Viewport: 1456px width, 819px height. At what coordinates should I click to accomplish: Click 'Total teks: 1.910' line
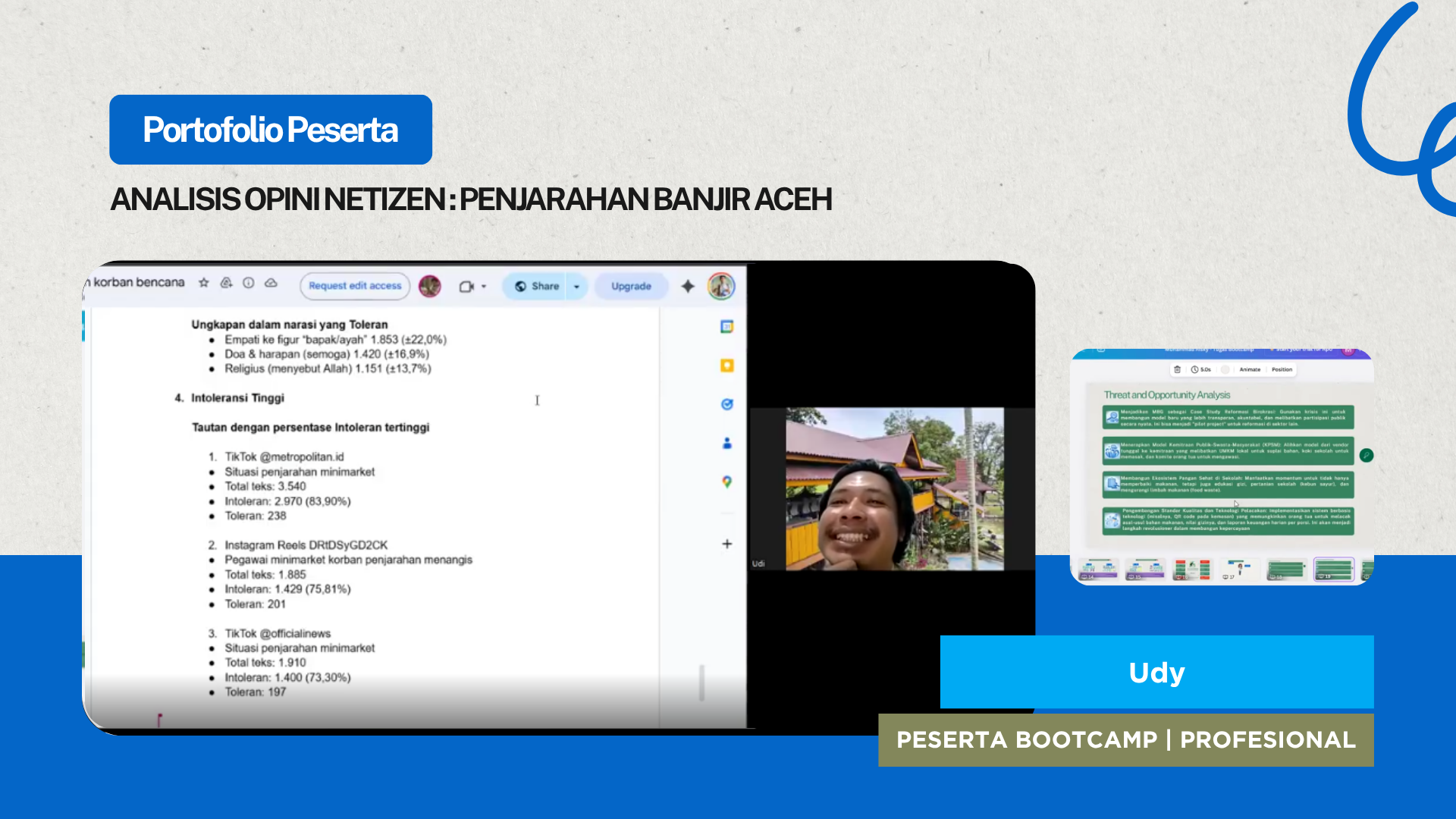tap(265, 663)
